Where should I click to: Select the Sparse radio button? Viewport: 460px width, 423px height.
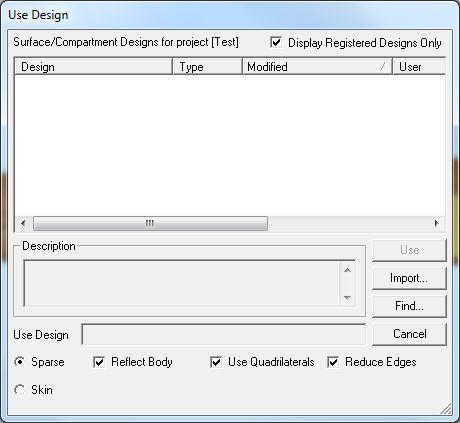point(20,362)
